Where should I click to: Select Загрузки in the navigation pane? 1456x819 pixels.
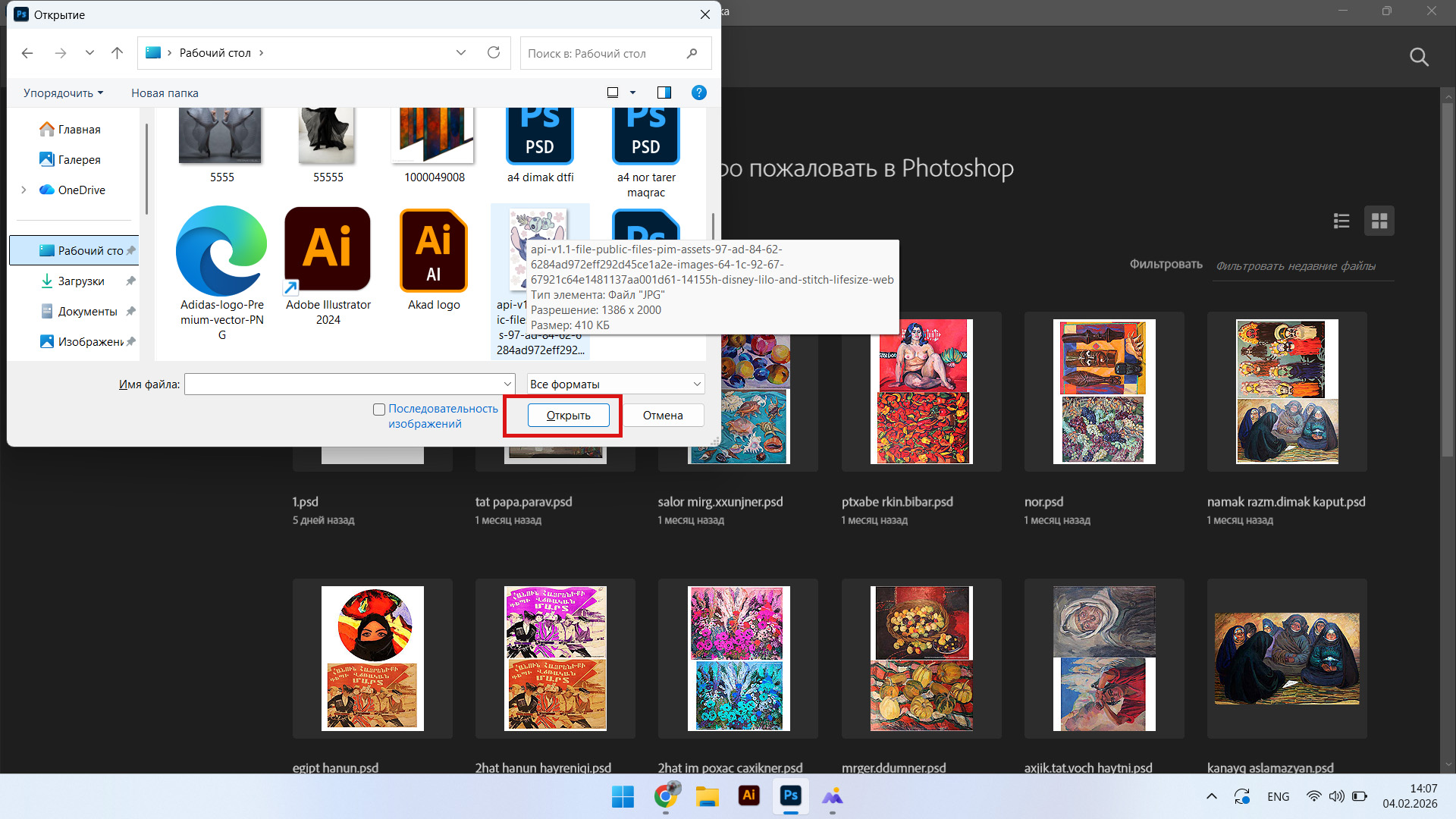(80, 281)
